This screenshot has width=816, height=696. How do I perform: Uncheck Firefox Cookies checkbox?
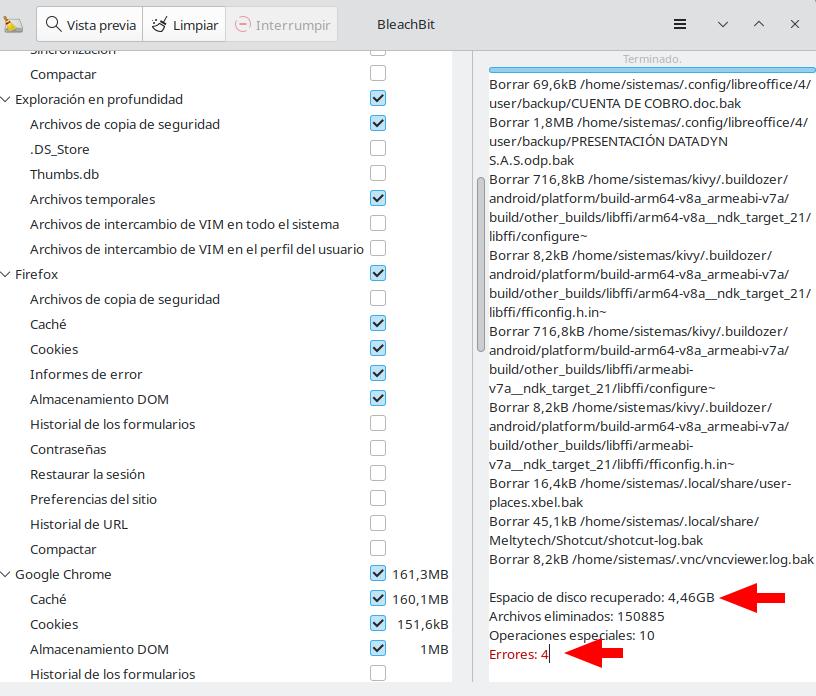378,348
